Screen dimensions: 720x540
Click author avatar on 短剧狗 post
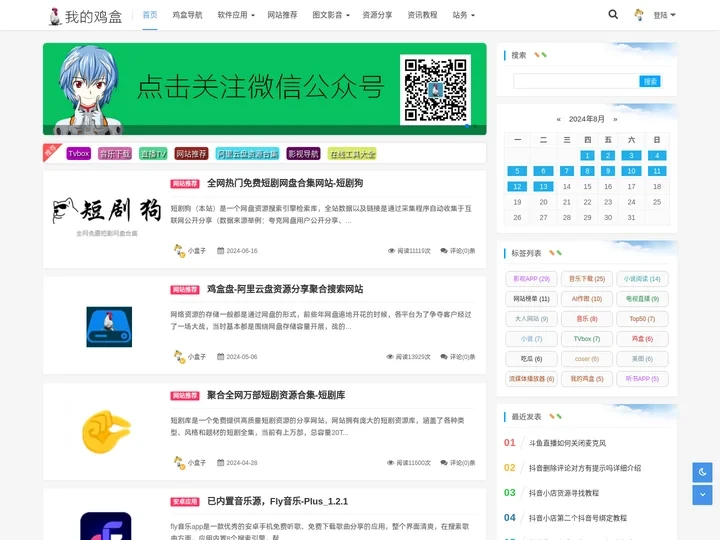pos(179,251)
